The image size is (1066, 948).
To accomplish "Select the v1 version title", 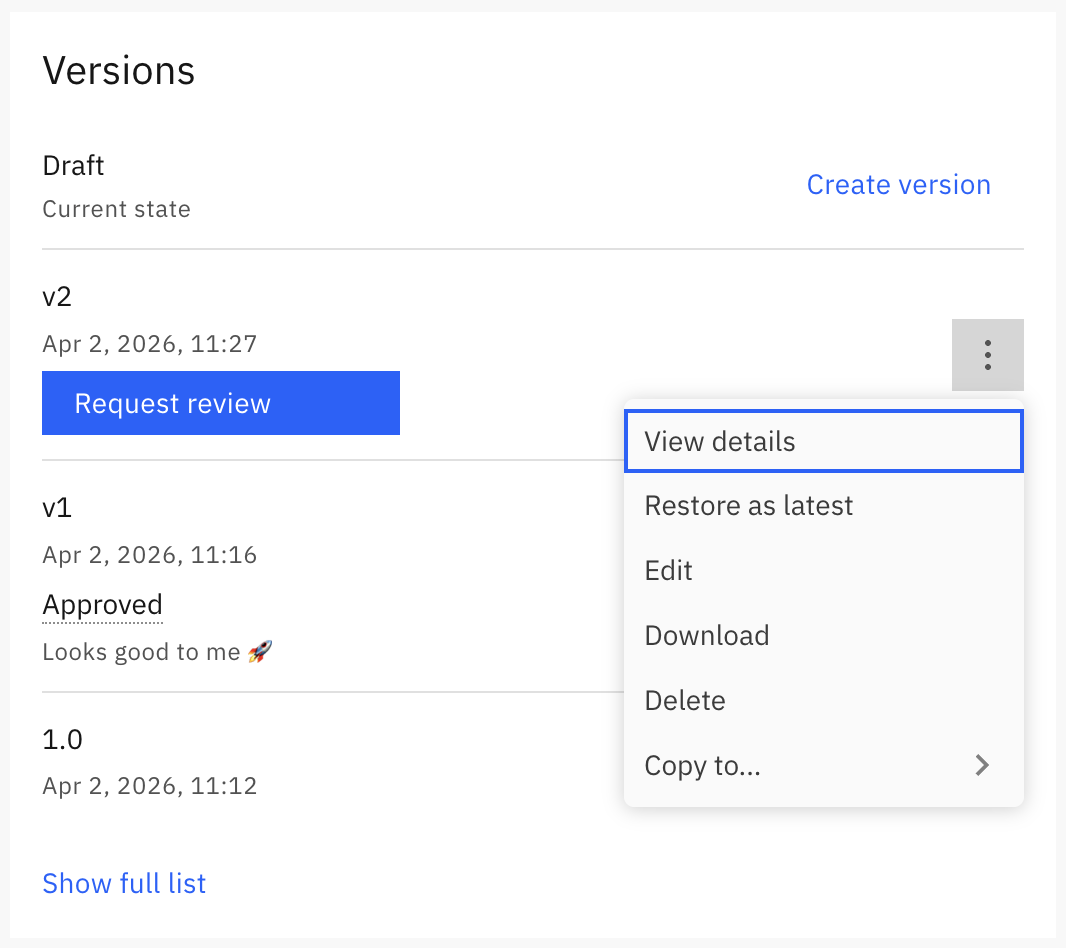I will [57, 508].
